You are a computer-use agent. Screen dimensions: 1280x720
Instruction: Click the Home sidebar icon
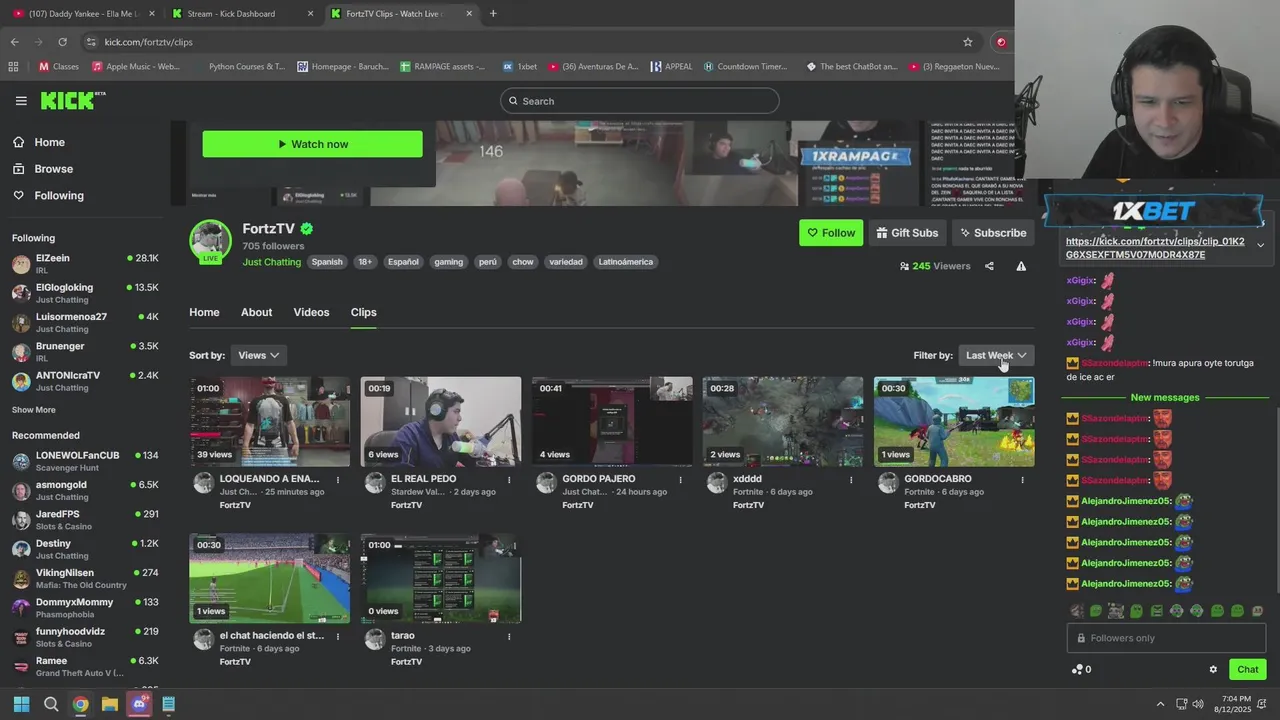click(19, 142)
